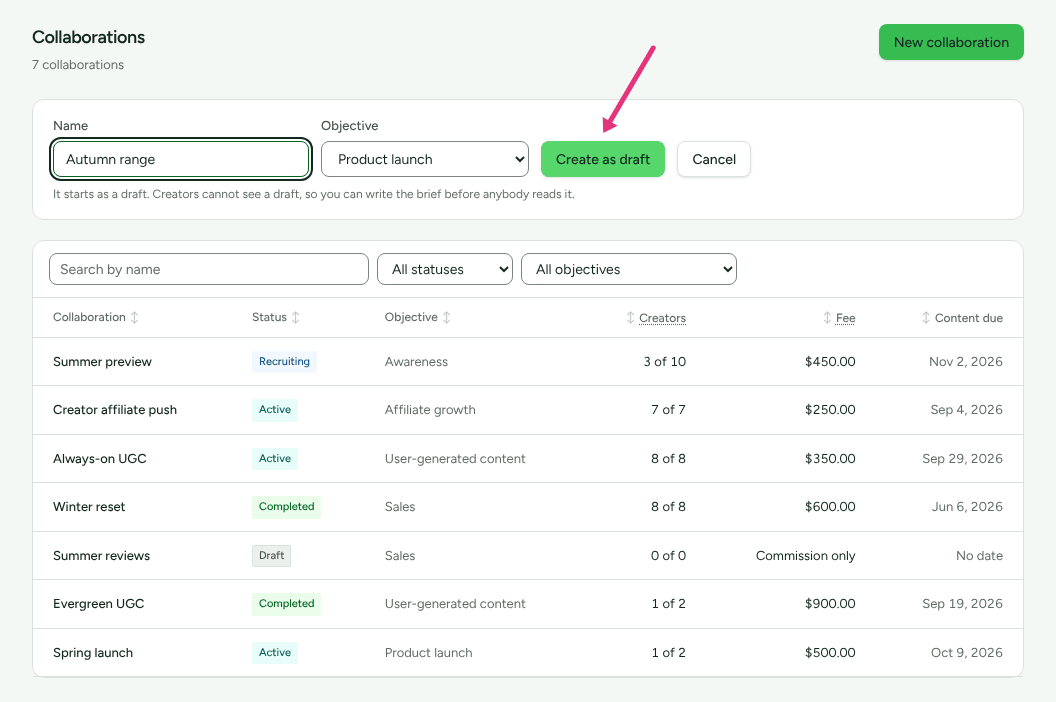Open the All statuses filter dropdown
This screenshot has height=702, width=1056.
click(x=444, y=269)
